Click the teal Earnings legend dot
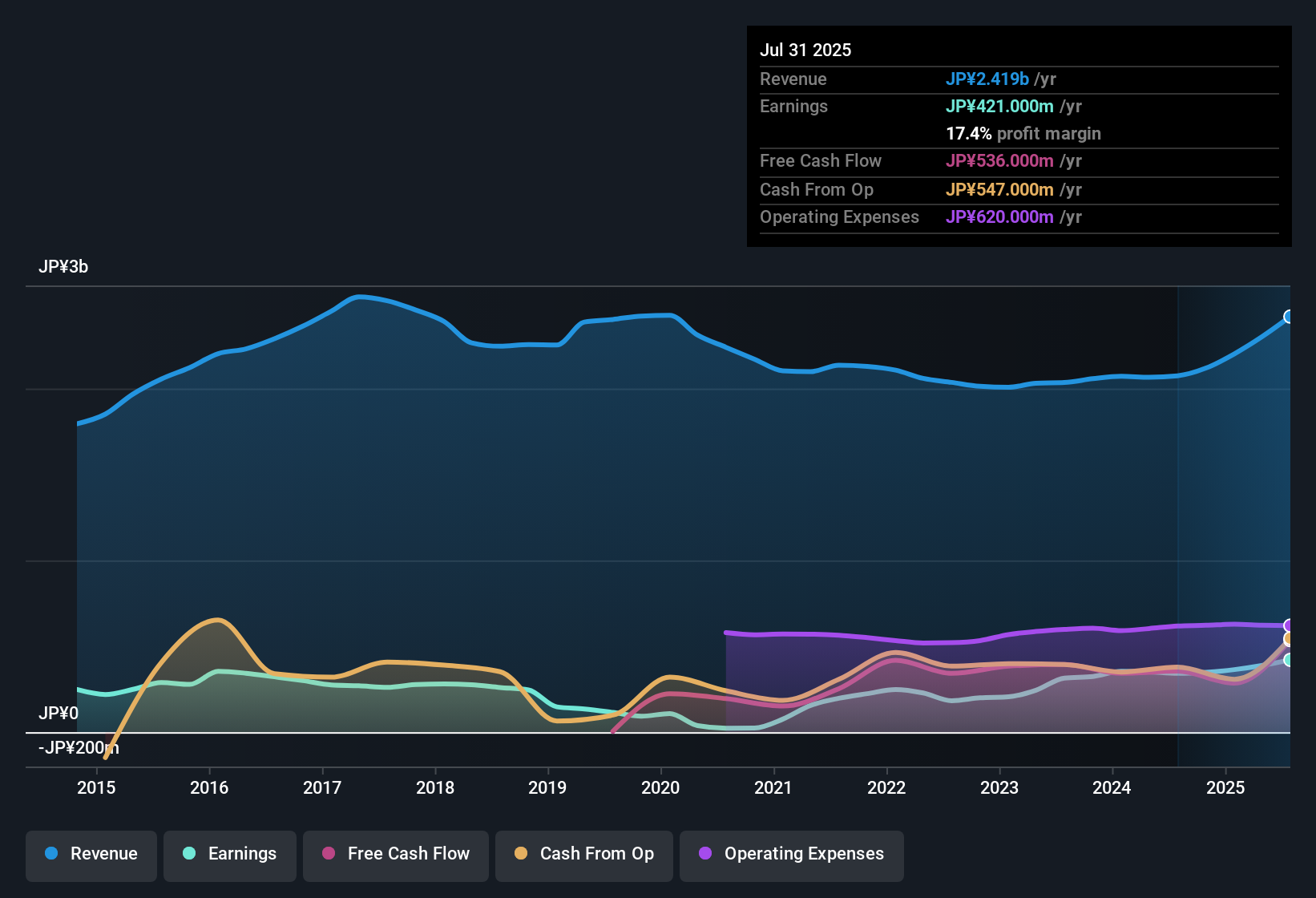The width and height of the screenshot is (1316, 898). click(x=189, y=853)
